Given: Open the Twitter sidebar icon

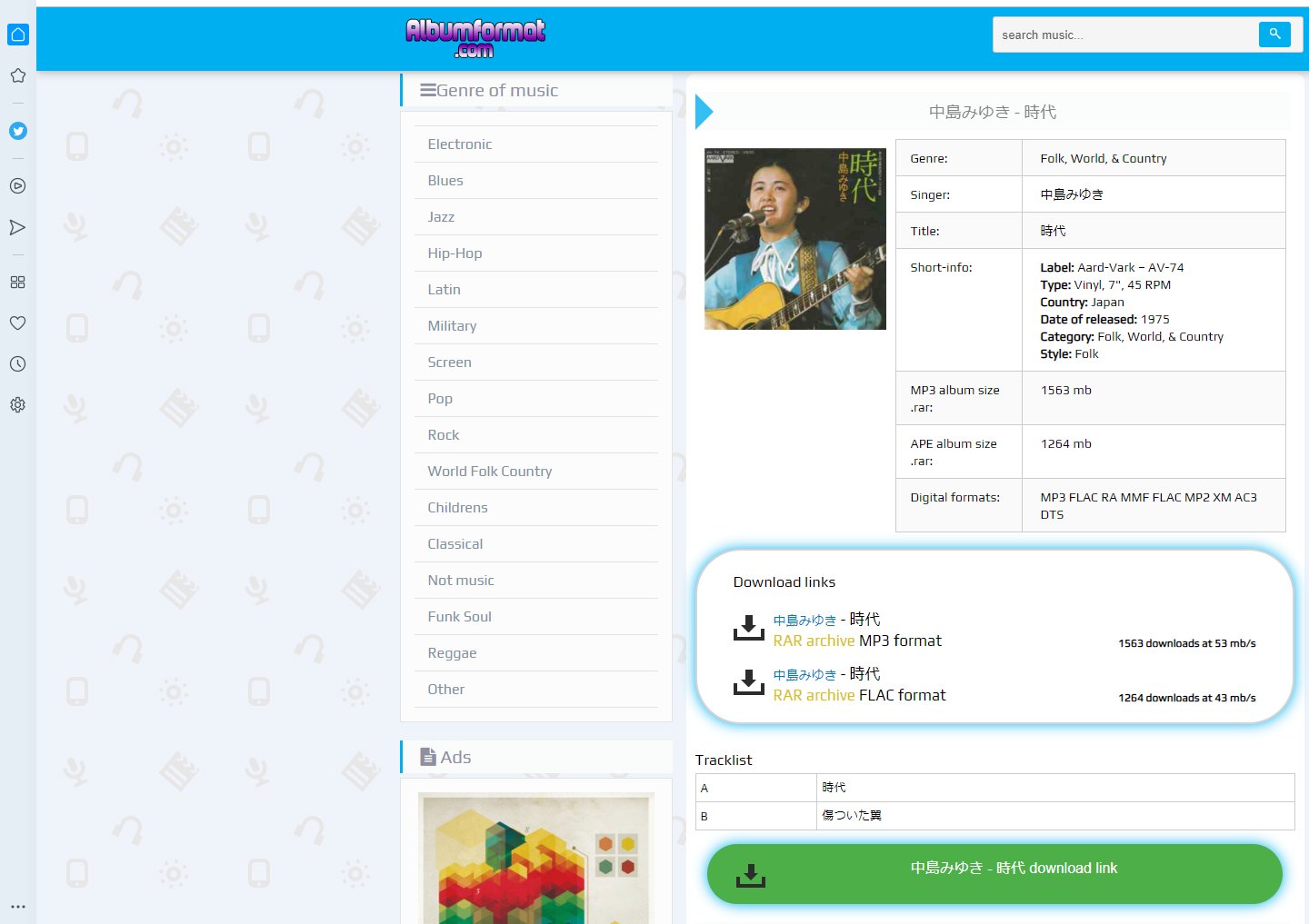Looking at the screenshot, I should pos(17,131).
